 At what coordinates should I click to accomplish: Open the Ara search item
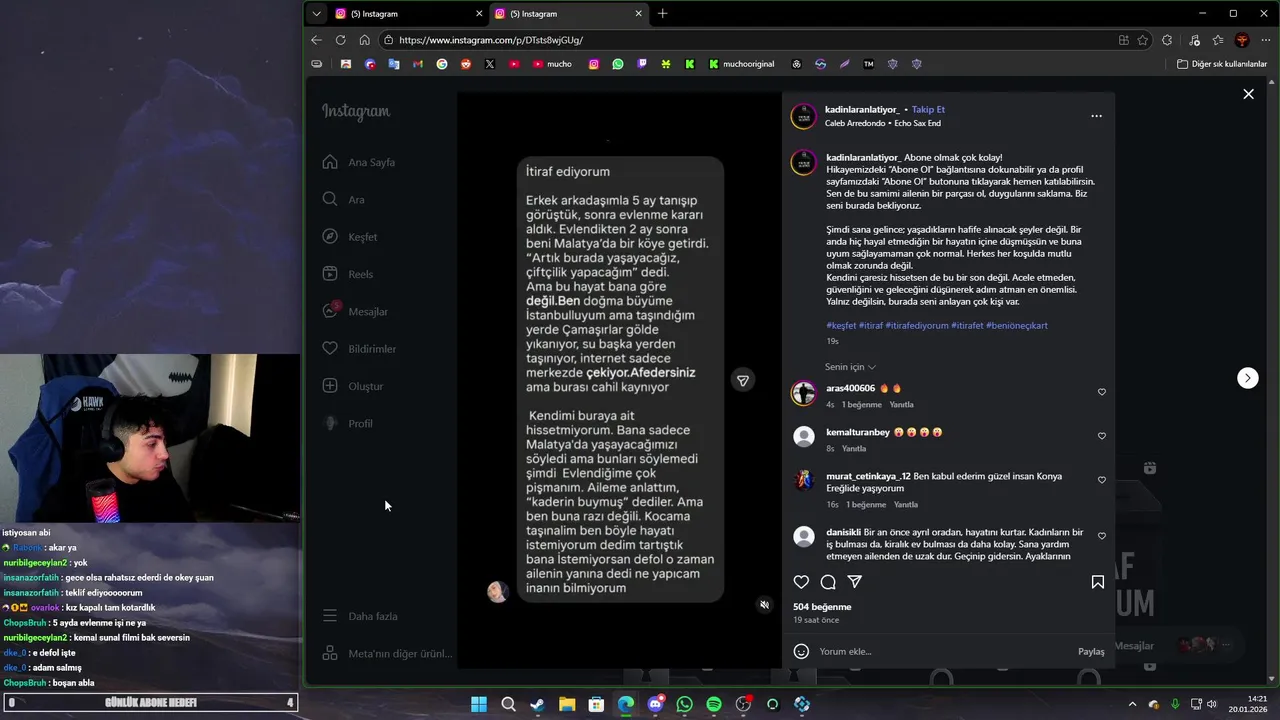point(344,199)
